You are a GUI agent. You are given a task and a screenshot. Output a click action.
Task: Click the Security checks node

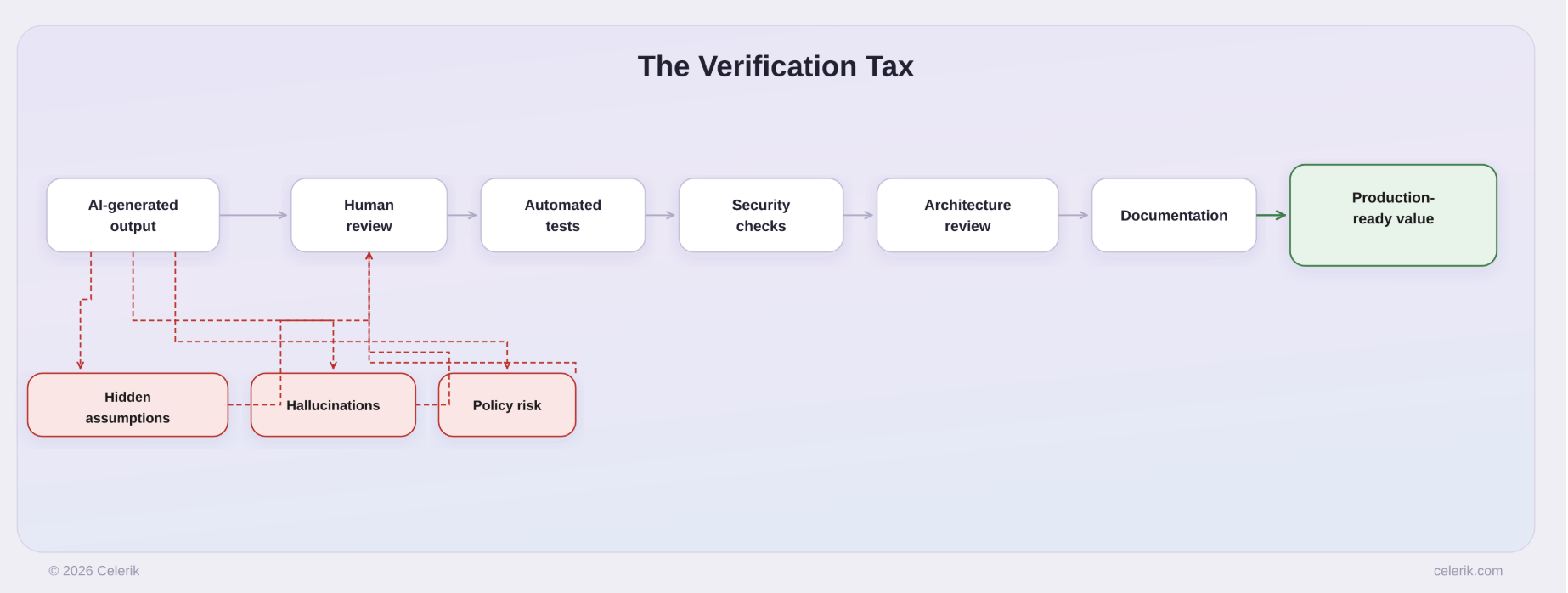(x=761, y=215)
